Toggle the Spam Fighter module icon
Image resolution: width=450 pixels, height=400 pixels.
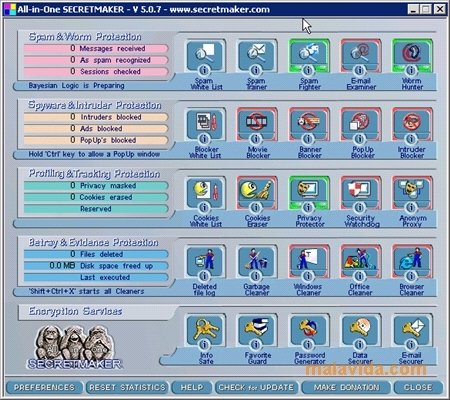[x=309, y=55]
